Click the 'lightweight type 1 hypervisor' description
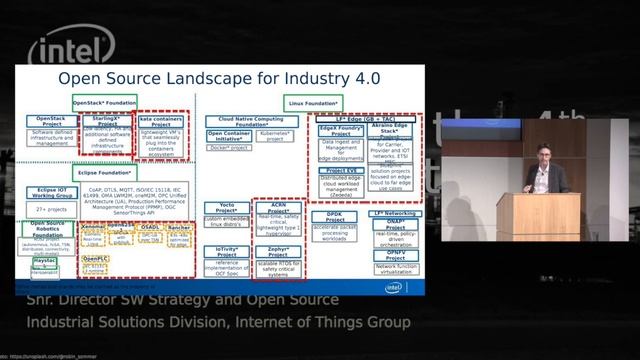 (x=278, y=226)
